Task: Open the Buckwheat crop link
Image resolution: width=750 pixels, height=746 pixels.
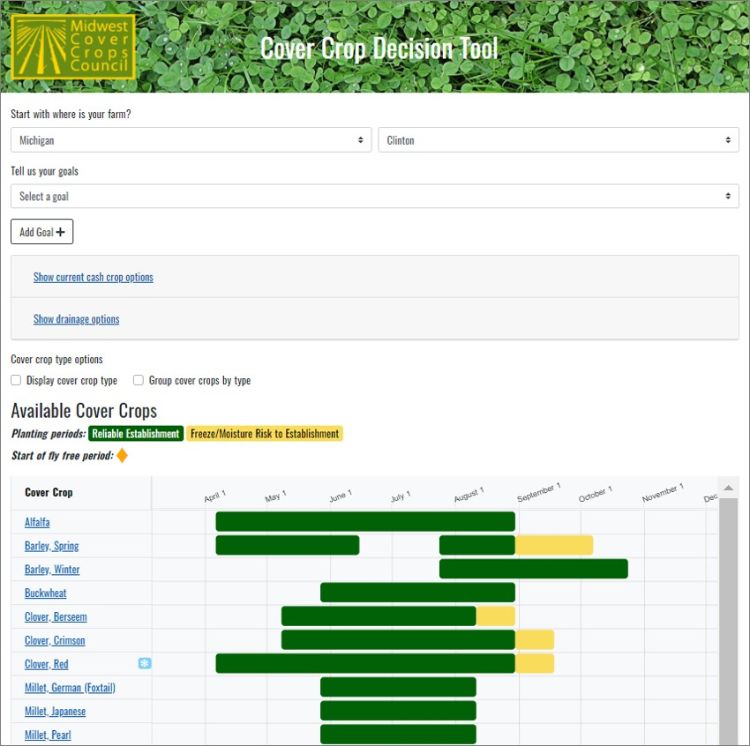Action: 46,593
